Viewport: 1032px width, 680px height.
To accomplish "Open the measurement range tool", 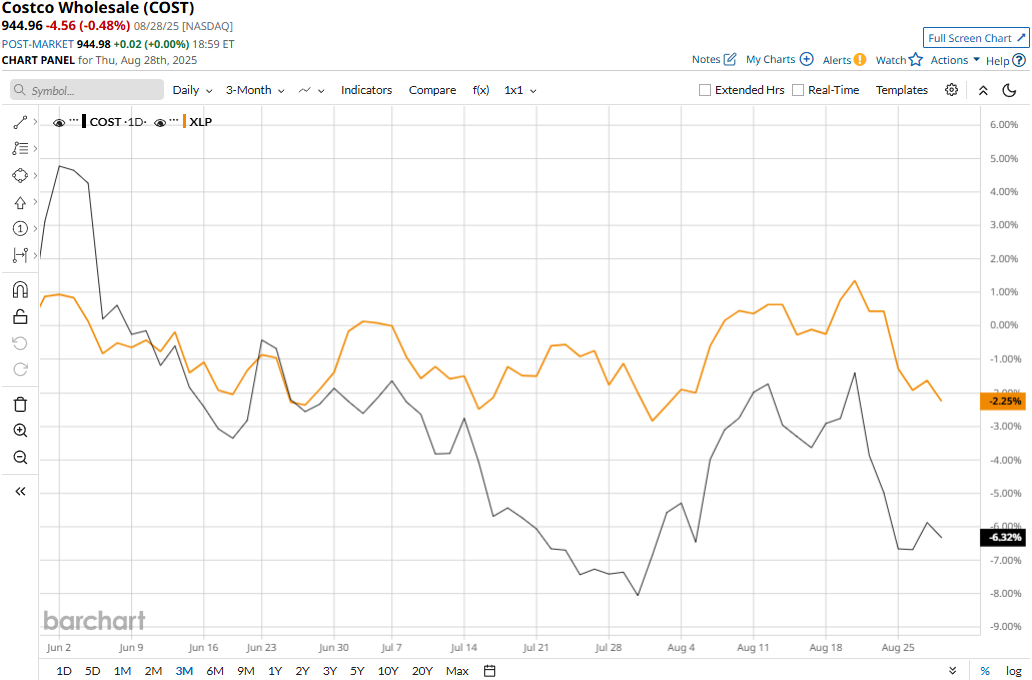I will tap(20, 255).
